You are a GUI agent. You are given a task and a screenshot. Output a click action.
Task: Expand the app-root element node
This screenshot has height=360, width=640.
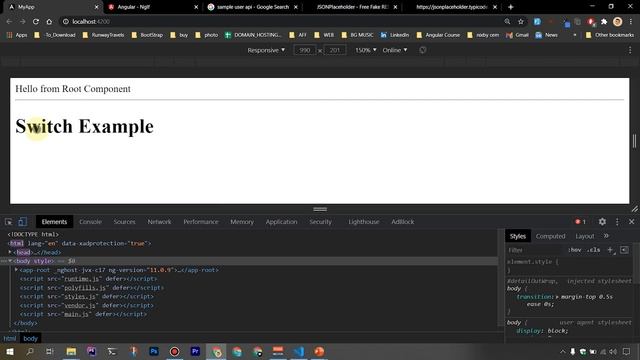tap(16, 270)
